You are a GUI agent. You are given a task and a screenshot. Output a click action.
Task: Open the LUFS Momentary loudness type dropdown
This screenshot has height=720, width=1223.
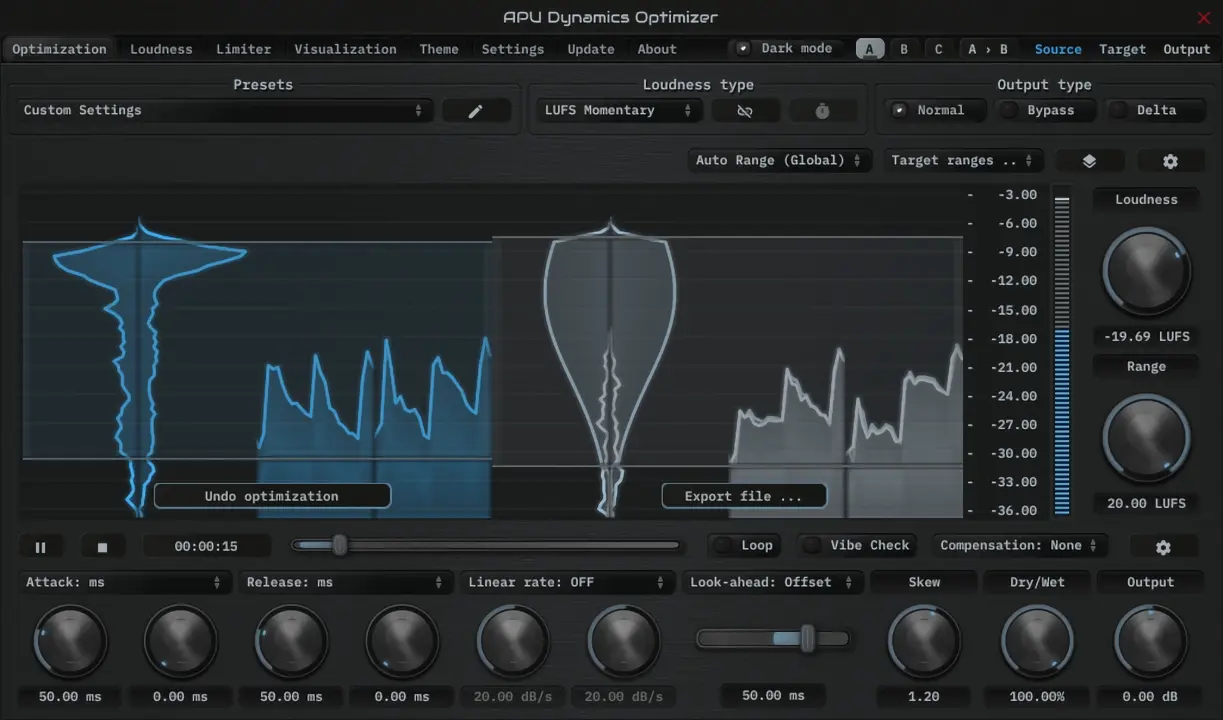[618, 111]
